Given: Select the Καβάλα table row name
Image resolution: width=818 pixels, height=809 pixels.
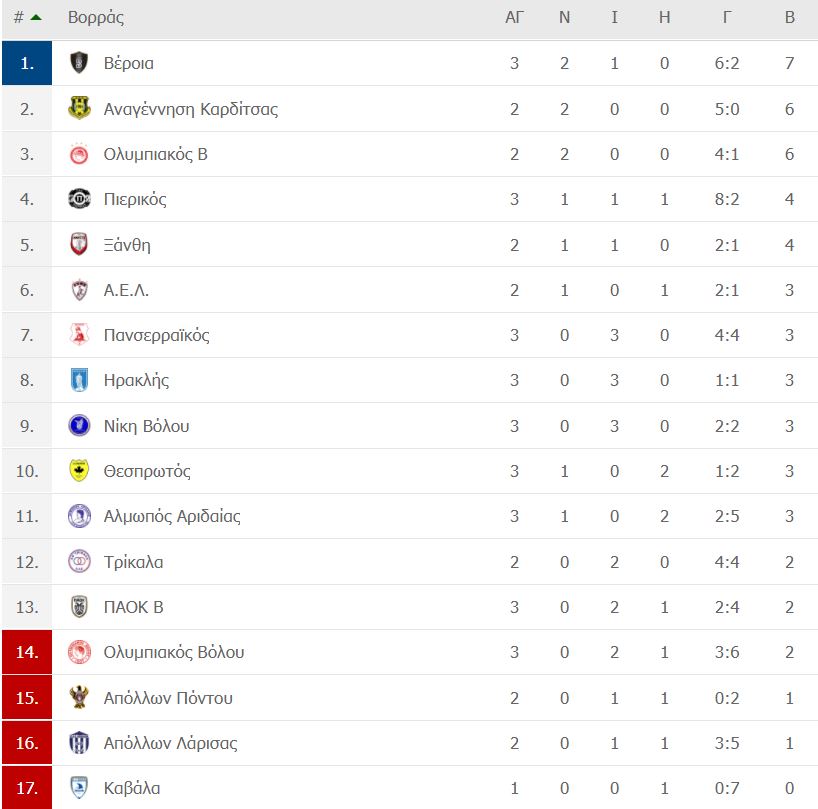Looking at the screenshot, I should pyautogui.click(x=131, y=788).
